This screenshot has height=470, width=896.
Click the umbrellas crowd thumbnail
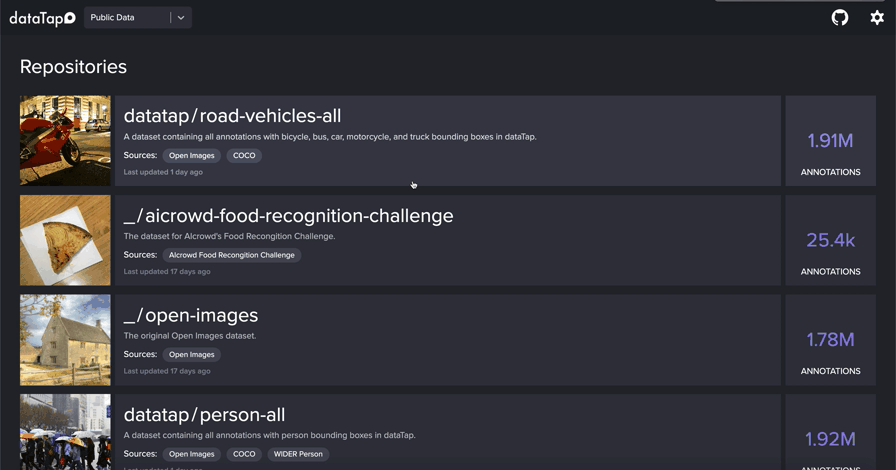coord(65,432)
